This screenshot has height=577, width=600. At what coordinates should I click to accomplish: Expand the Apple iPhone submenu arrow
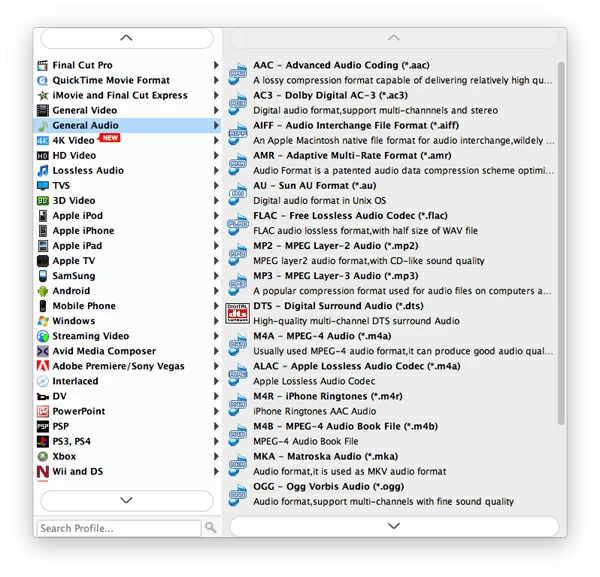point(216,231)
